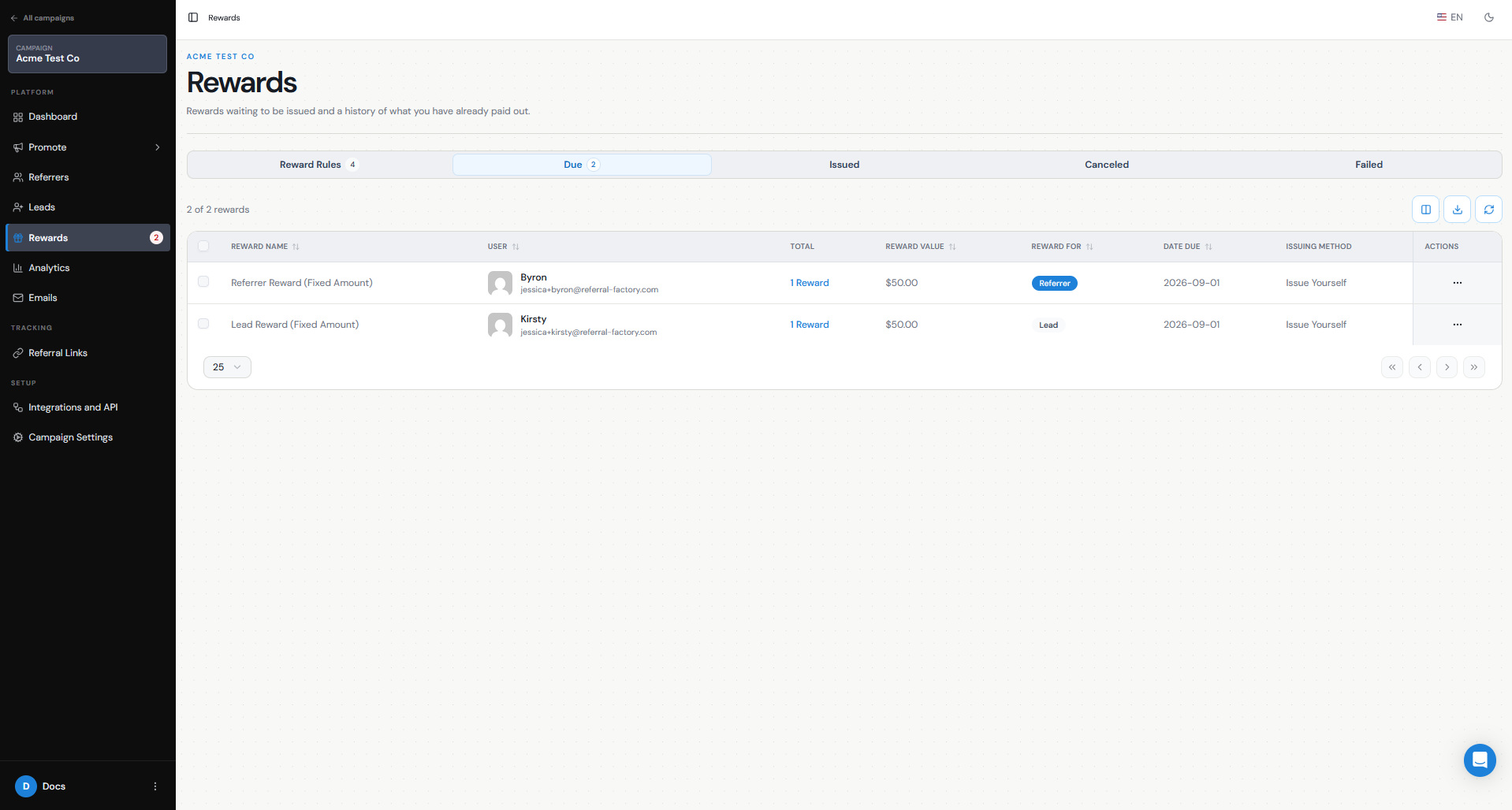
Task: Download rewards with the export icon
Action: pos(1457,210)
